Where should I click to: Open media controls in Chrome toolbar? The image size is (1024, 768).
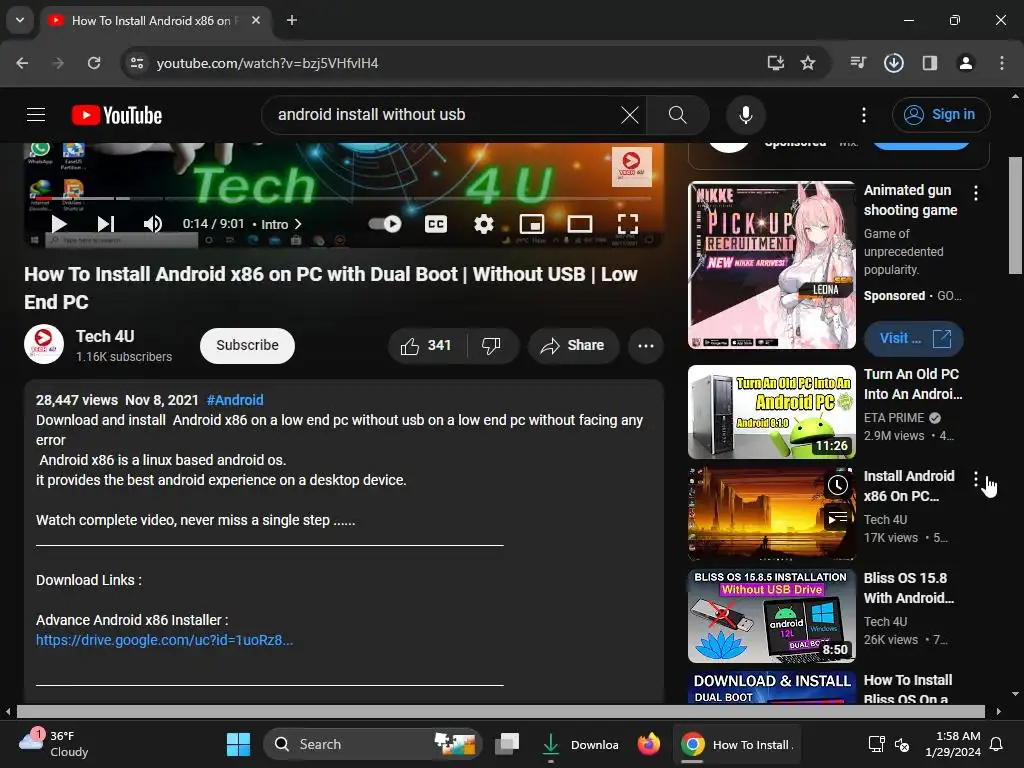click(x=858, y=63)
